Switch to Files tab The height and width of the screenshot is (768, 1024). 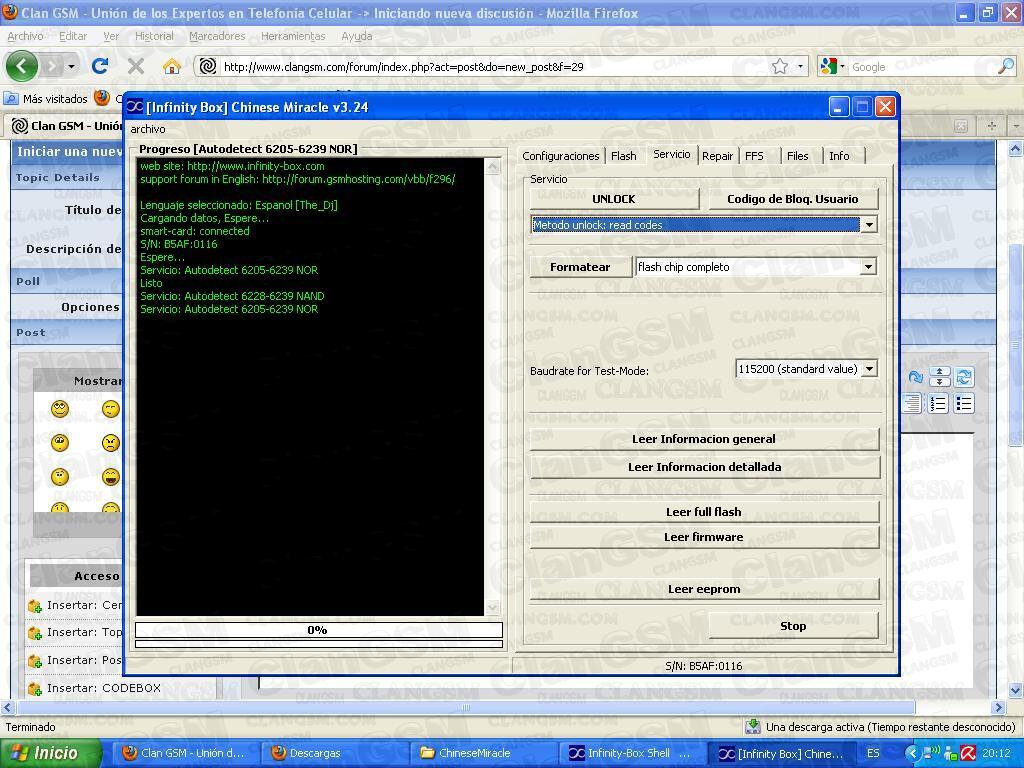797,155
